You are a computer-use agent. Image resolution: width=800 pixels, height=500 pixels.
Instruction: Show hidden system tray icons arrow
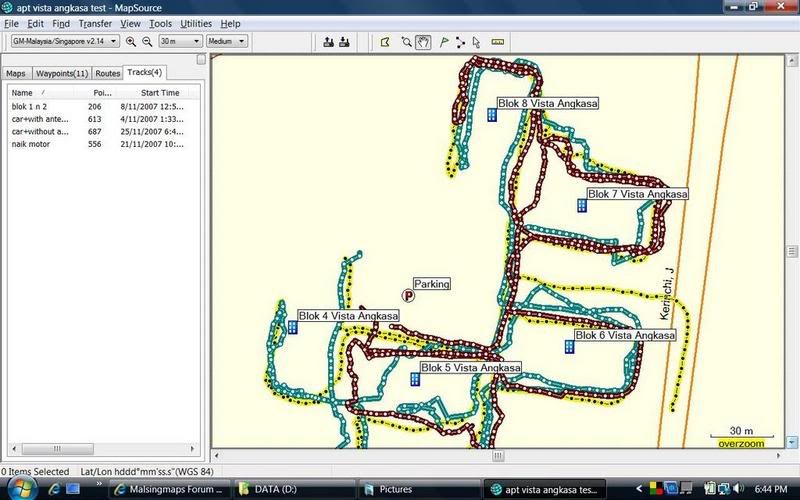coord(639,489)
